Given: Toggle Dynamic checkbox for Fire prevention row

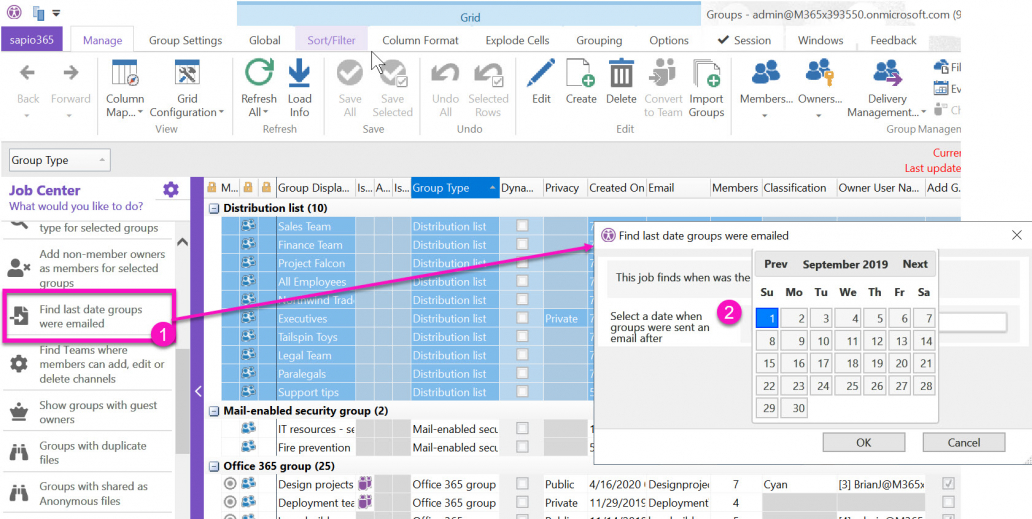Looking at the screenshot, I should pyautogui.click(x=522, y=447).
